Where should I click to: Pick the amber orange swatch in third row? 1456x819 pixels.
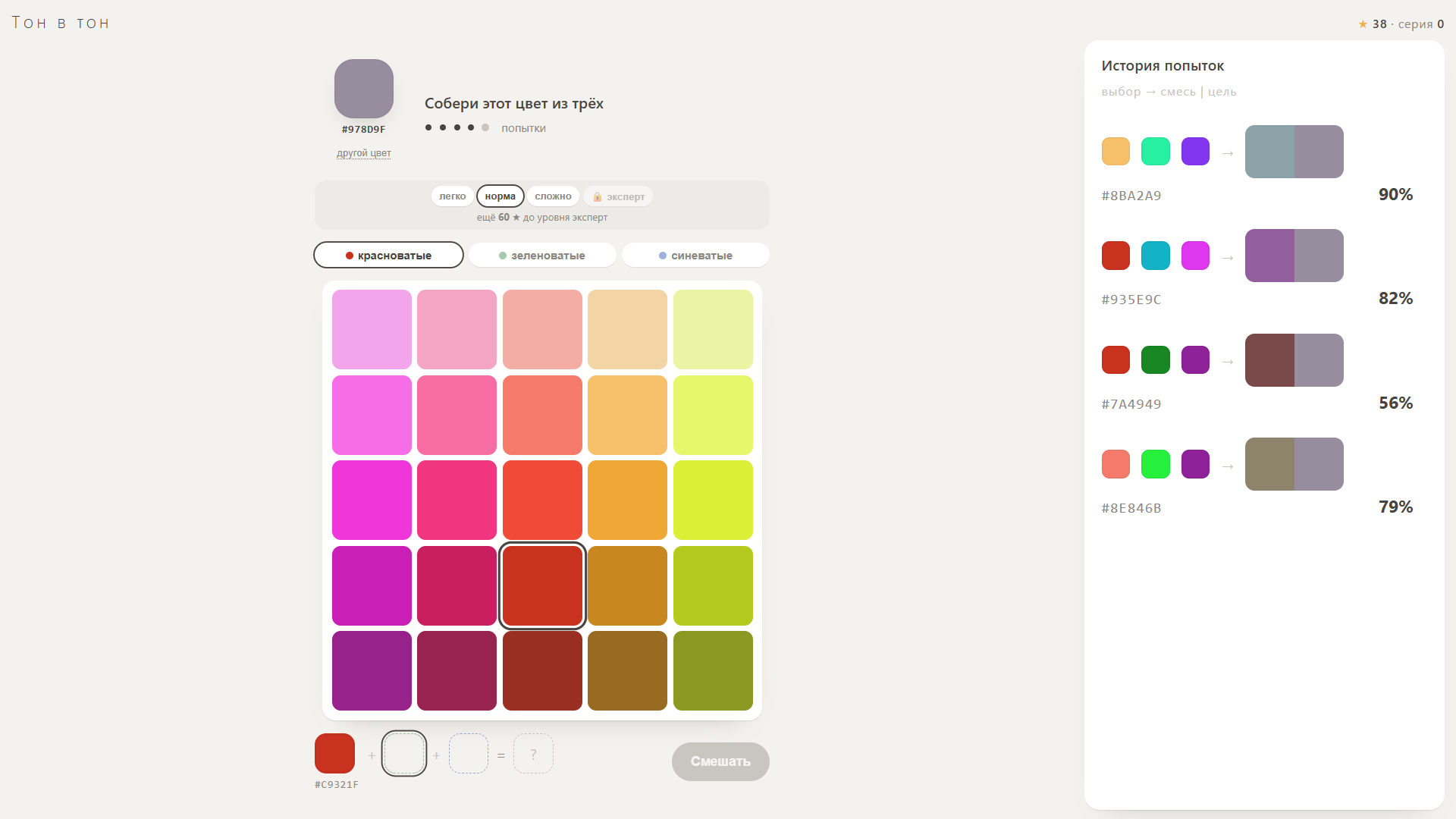tap(627, 500)
